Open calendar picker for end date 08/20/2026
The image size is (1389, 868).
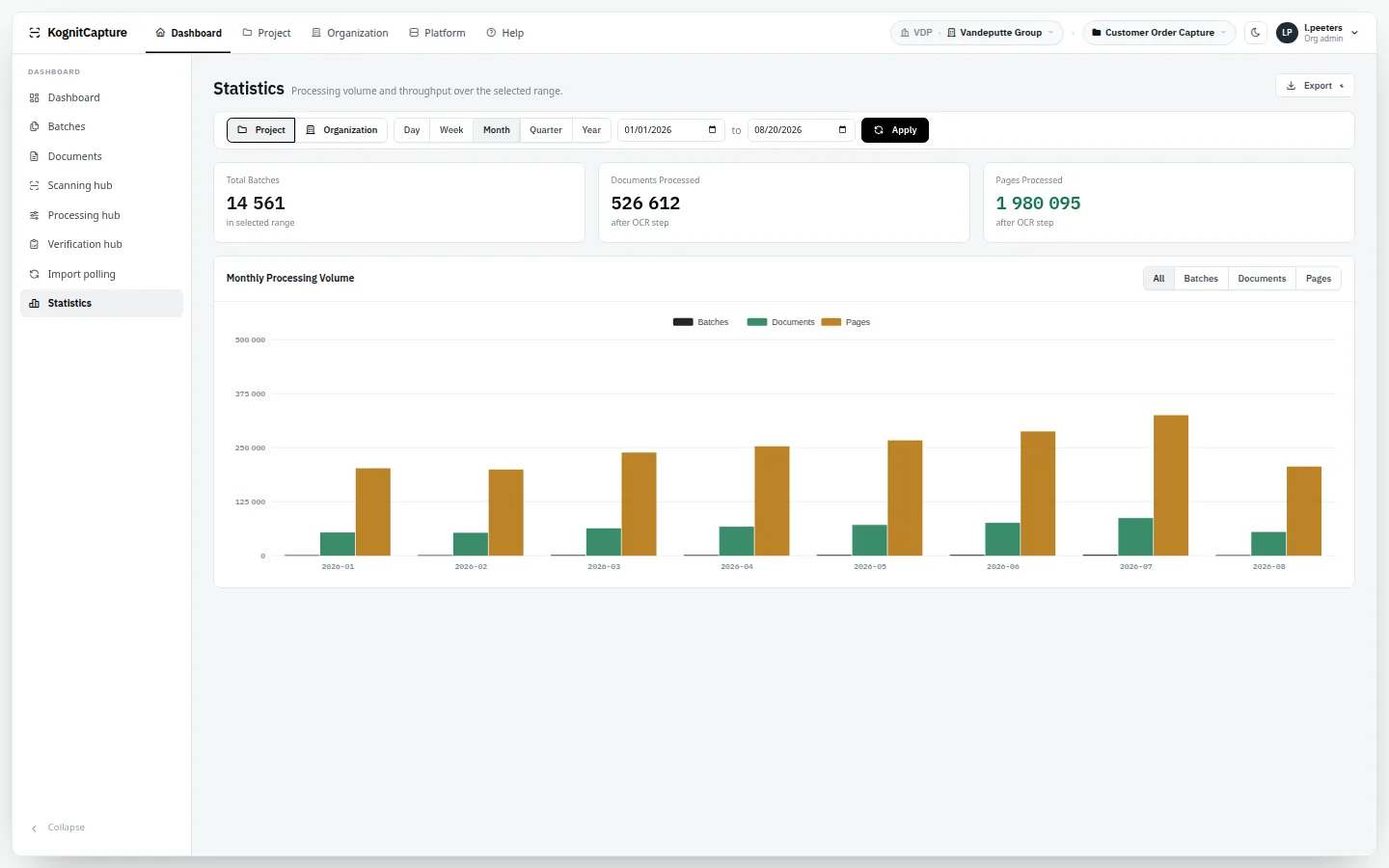click(842, 130)
